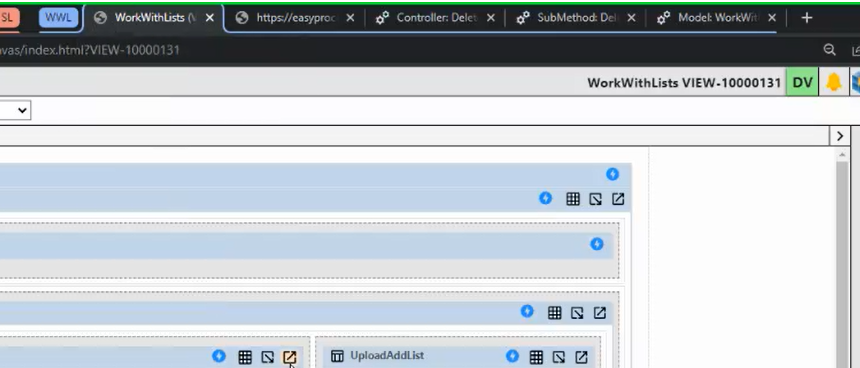Click browser zoom magnifier icon in address bar
Viewport: 860px width, 368px height.
pyautogui.click(x=830, y=50)
